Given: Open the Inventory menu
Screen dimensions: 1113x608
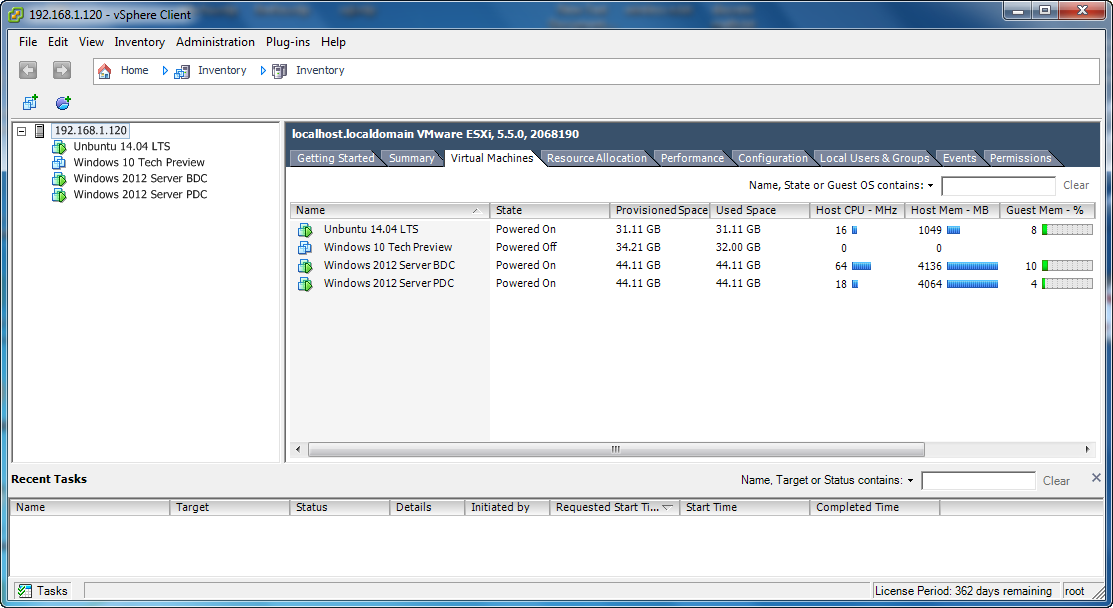Looking at the screenshot, I should (x=140, y=42).
